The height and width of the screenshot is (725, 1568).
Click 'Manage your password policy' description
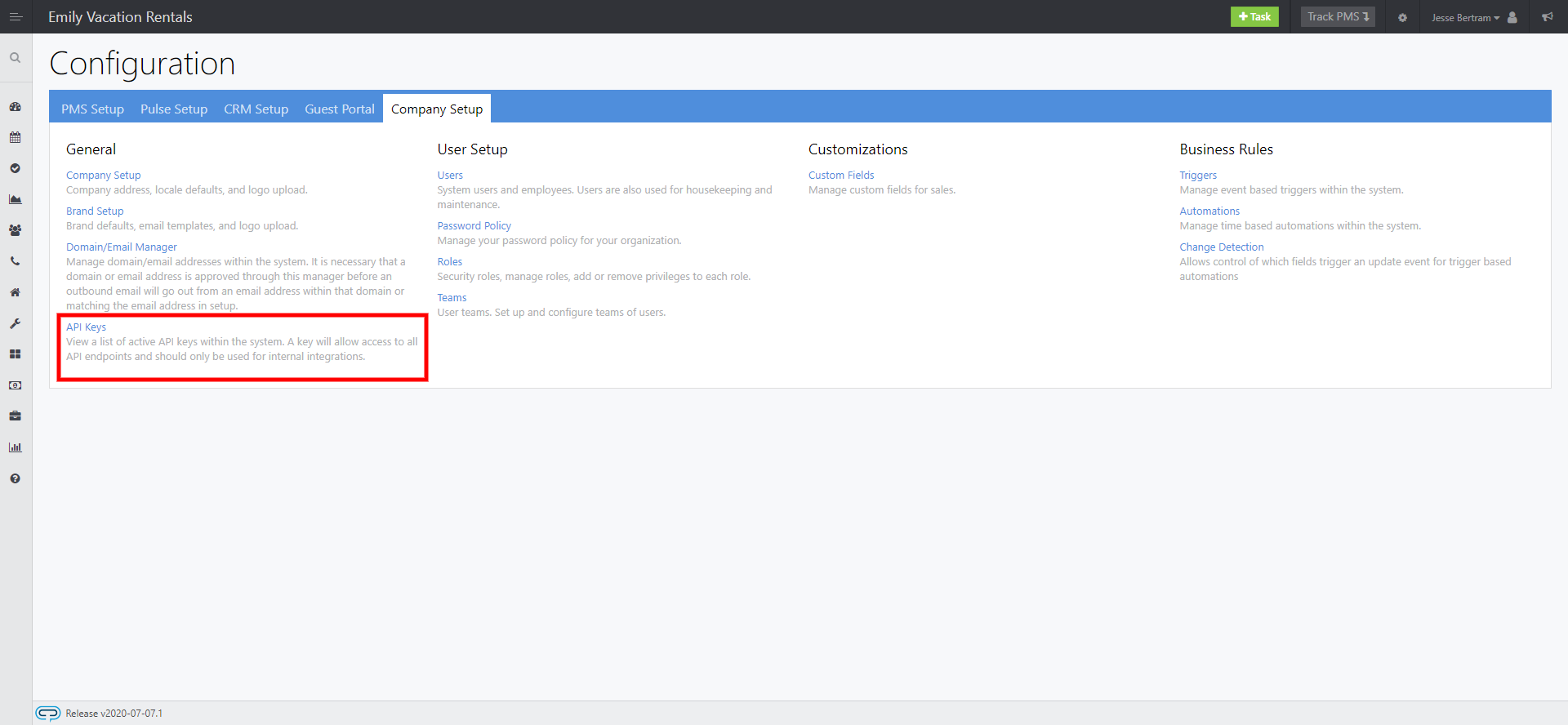coord(559,240)
